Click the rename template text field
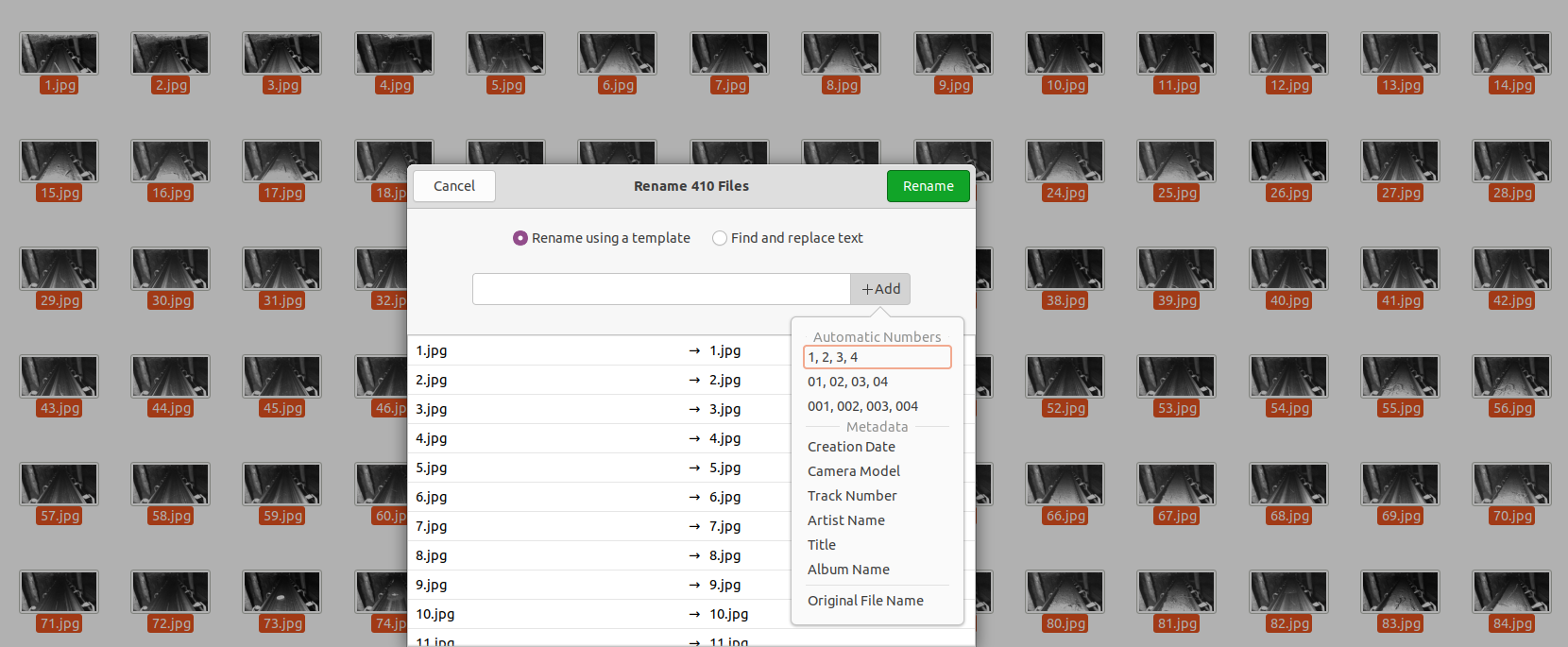The image size is (1568, 647). tap(661, 289)
